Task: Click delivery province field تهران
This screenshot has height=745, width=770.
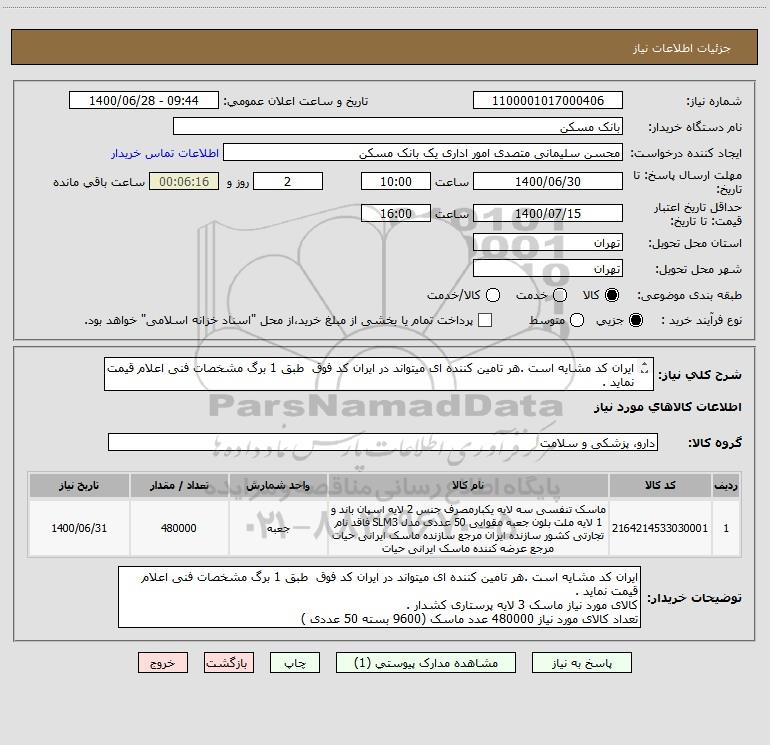Action: tap(548, 243)
